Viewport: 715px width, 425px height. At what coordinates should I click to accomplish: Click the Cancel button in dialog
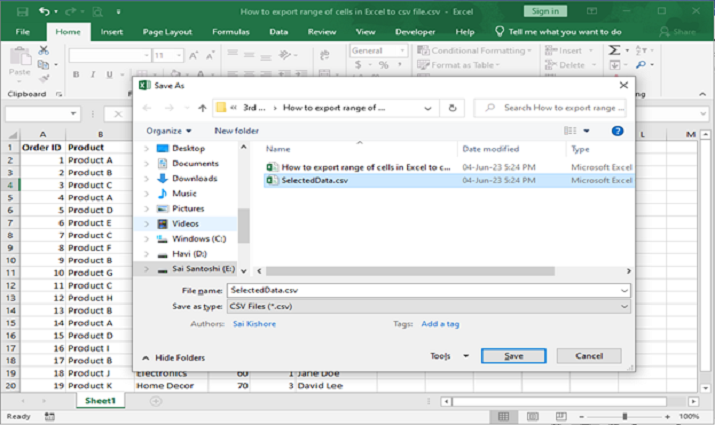pos(589,356)
